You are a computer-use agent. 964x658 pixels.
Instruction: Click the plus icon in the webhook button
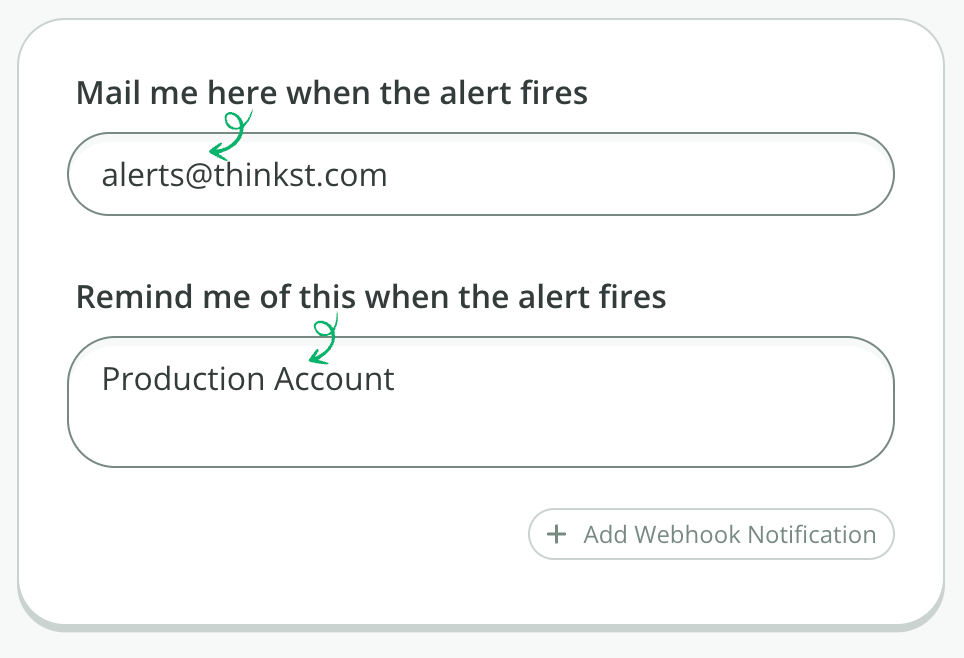[x=557, y=535]
